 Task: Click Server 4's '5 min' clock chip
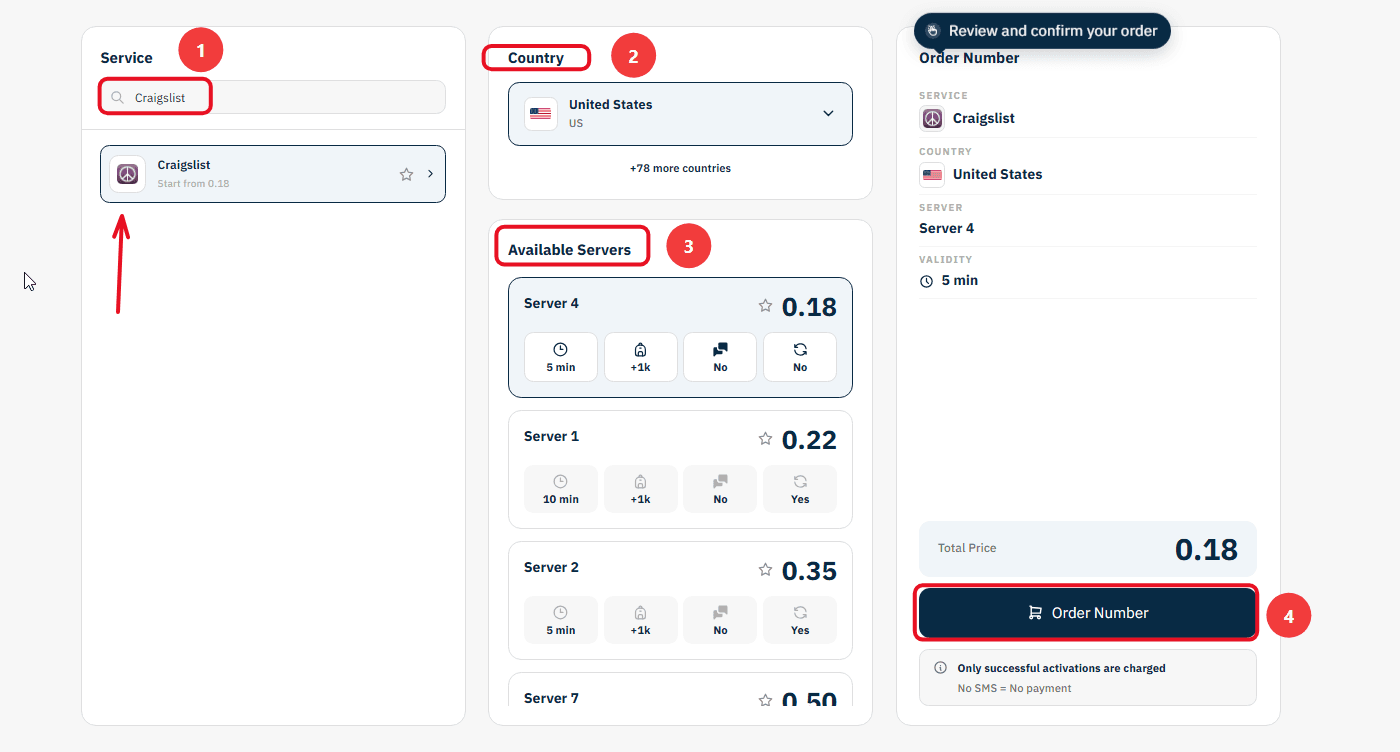pyautogui.click(x=561, y=357)
